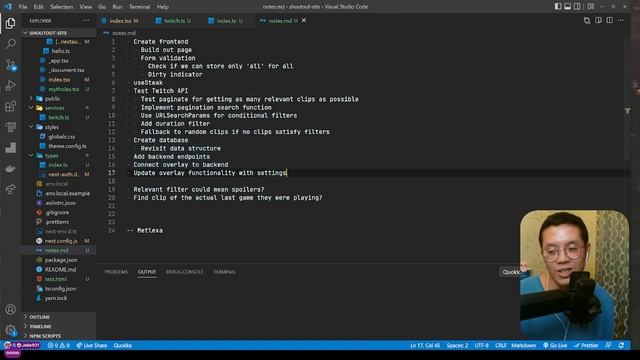Click the notifications bell icon
Image resolution: width=640 pixels, height=360 pixels.
(x=621, y=345)
